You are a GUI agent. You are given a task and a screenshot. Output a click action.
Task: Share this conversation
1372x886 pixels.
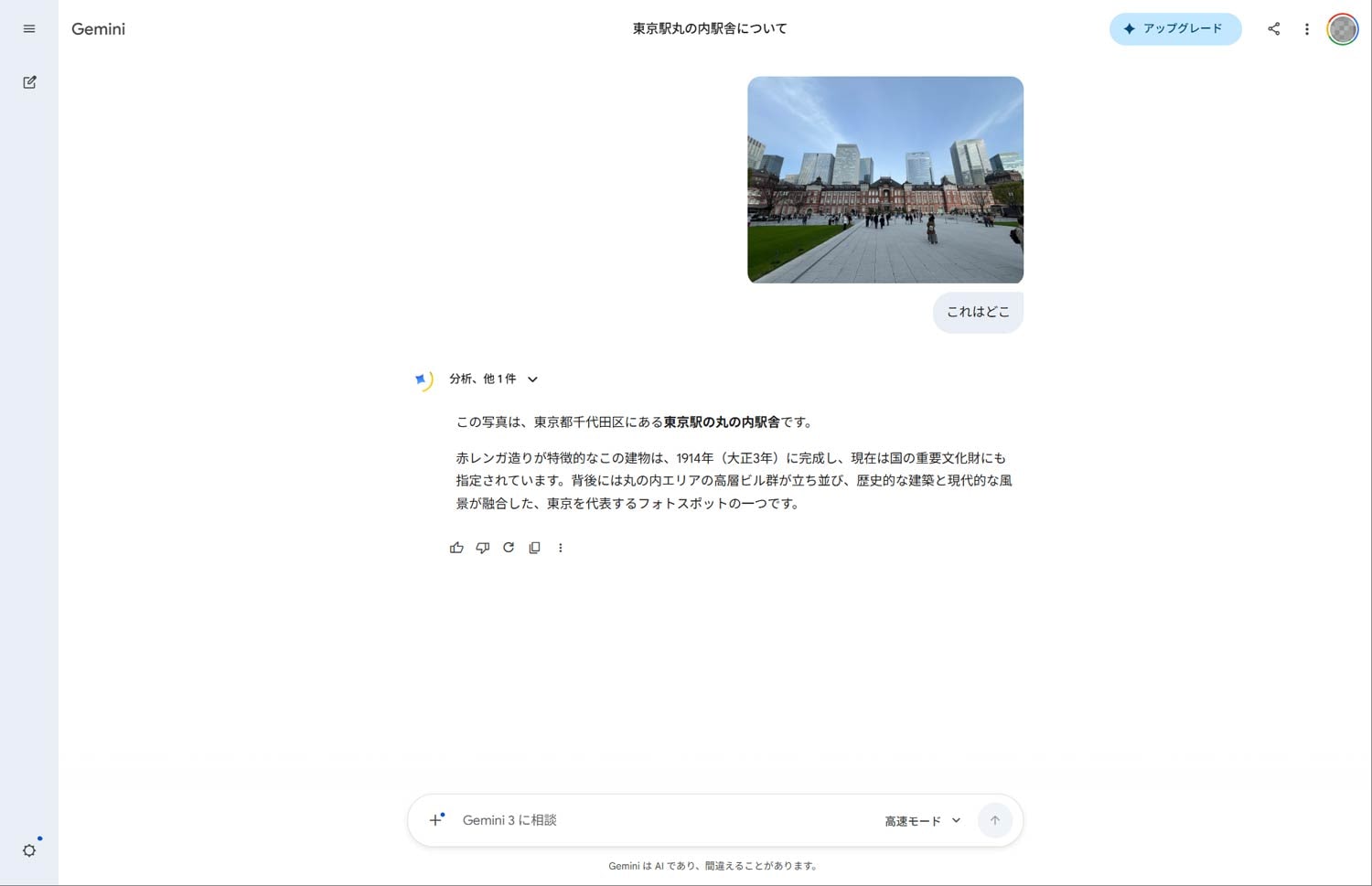(x=1273, y=28)
